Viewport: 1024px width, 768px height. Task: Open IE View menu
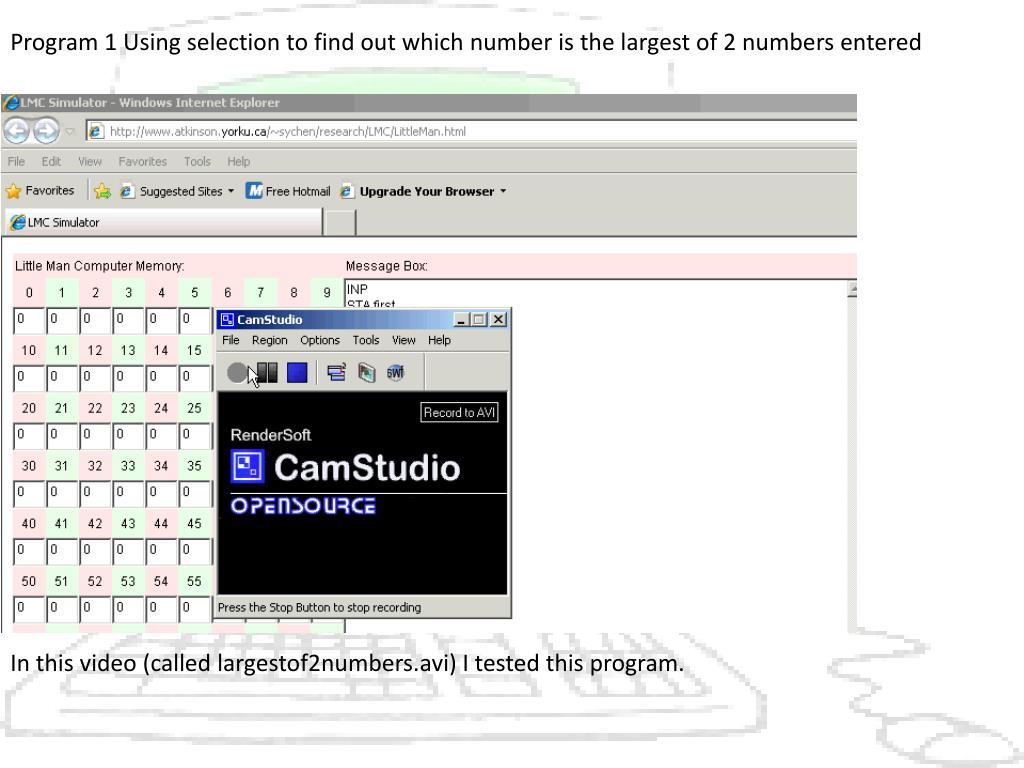[x=90, y=161]
